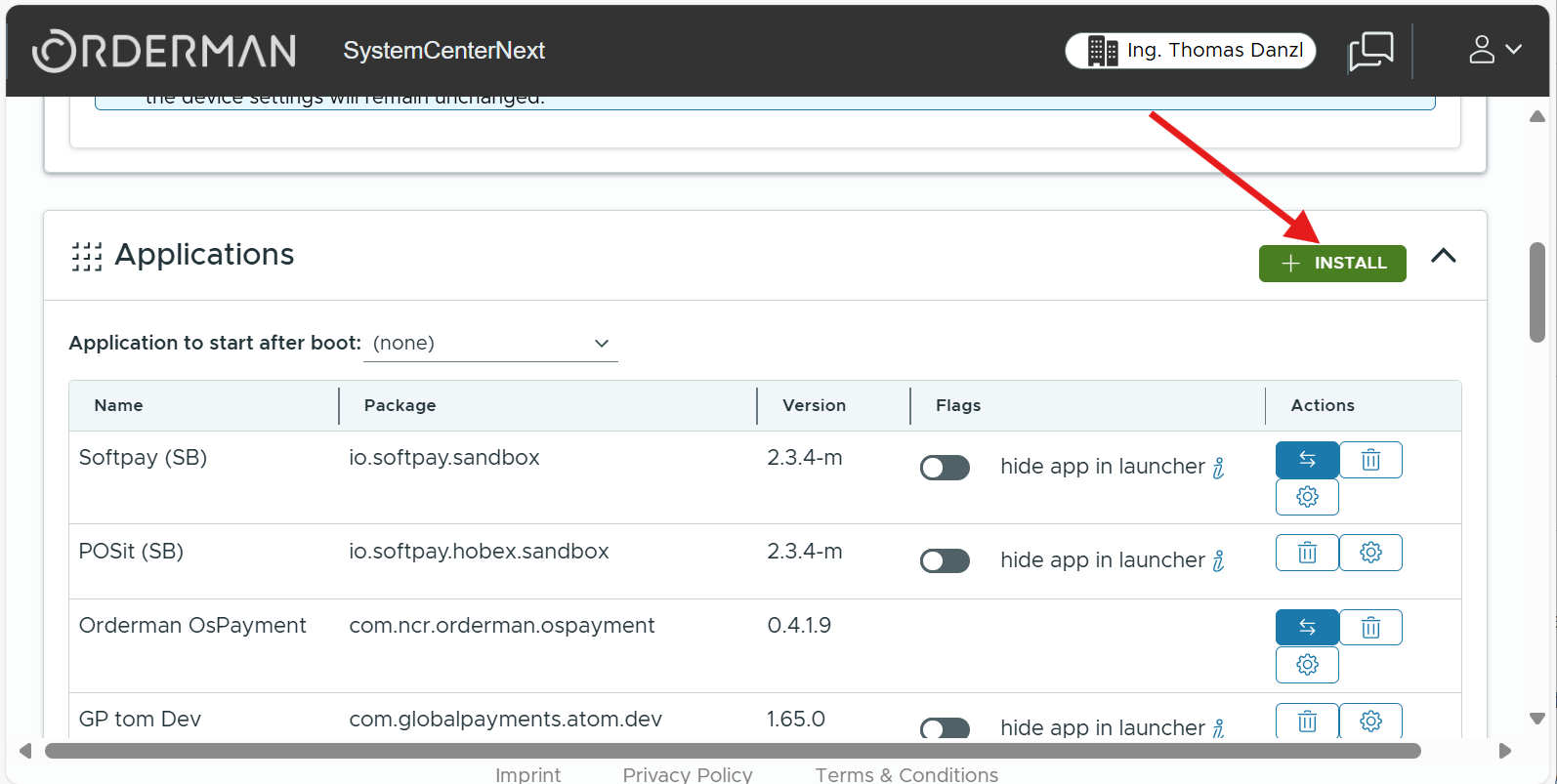Click the swap icon for Softpay (SB)
Viewport: 1557px width, 784px height.
(1306, 460)
